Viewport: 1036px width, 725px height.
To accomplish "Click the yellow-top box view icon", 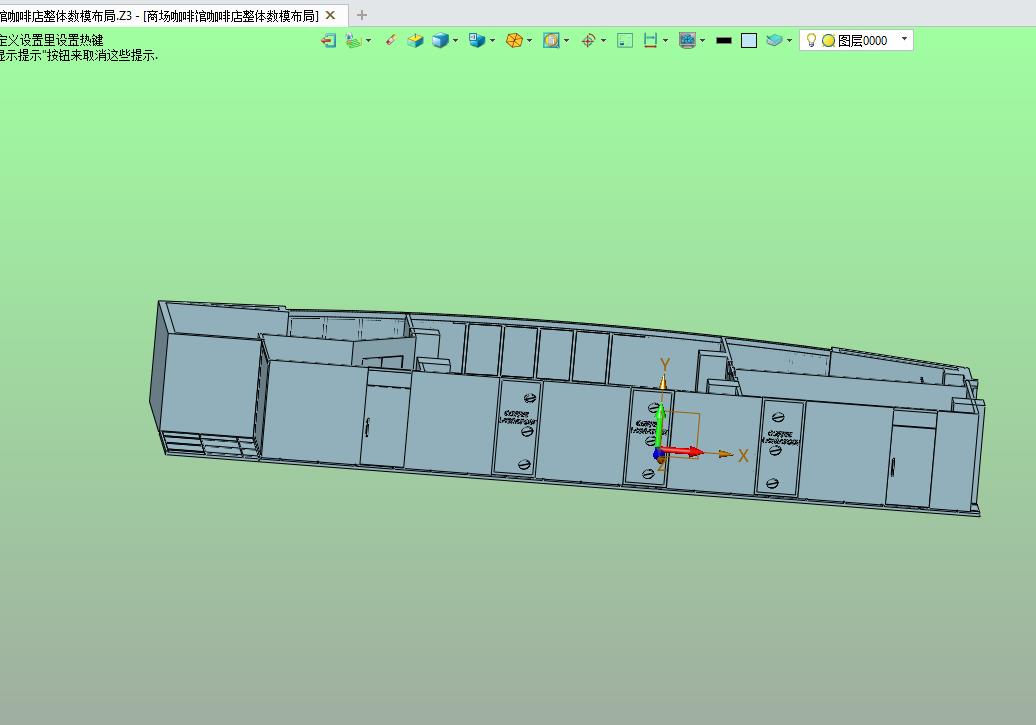I will [x=415, y=41].
